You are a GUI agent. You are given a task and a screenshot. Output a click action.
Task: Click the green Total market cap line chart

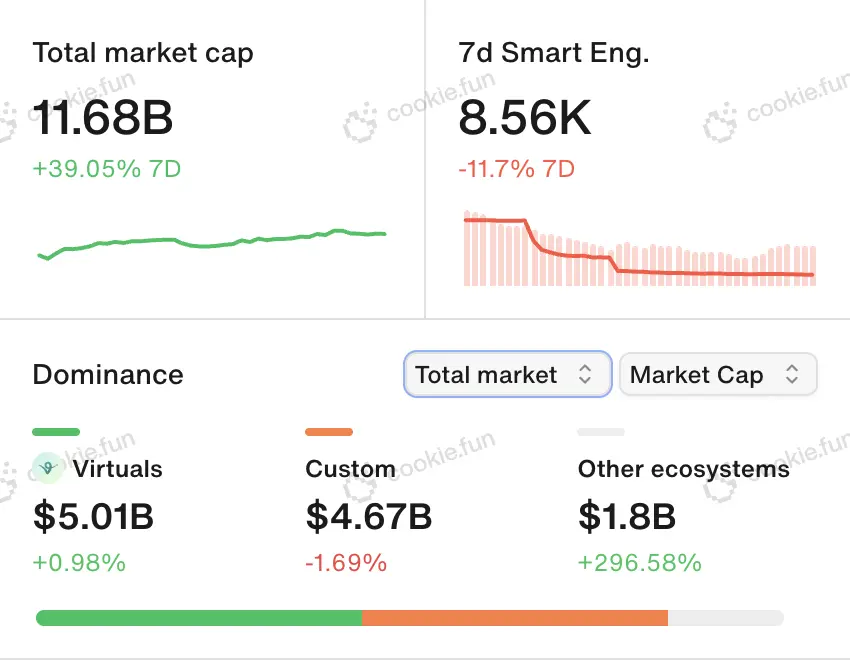coord(212,240)
